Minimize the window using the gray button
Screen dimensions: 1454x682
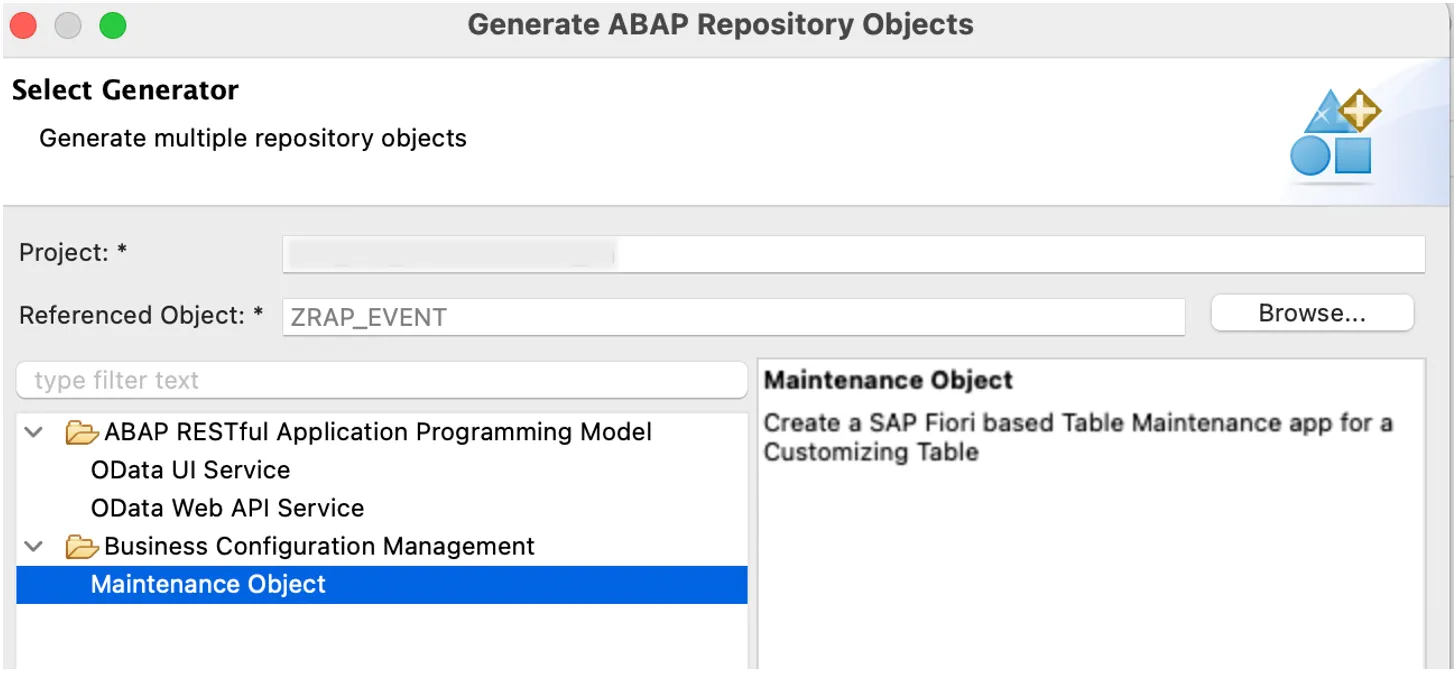[68, 25]
